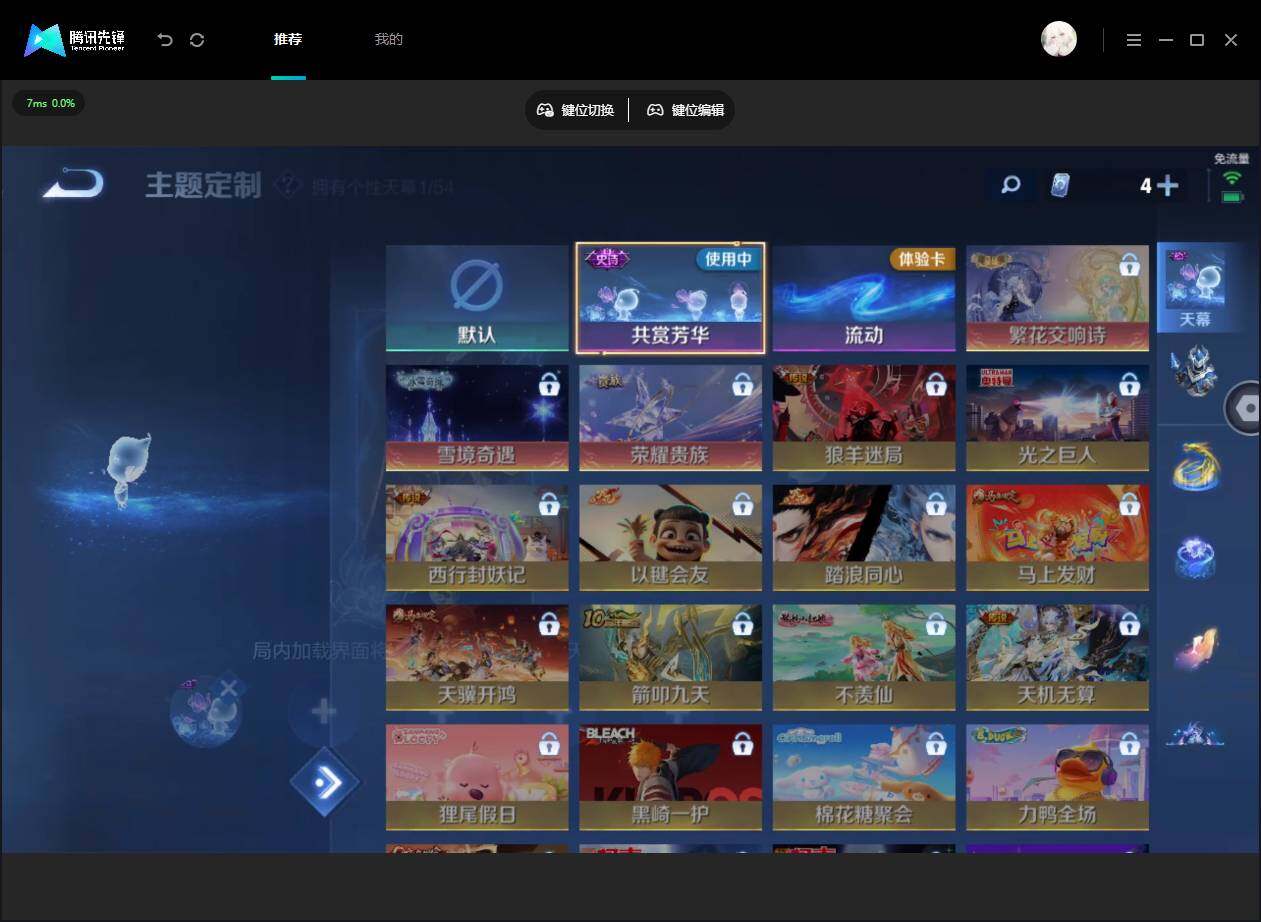Go back with the undo arrow icon
This screenshot has height=922, width=1261.
pyautogui.click(x=165, y=40)
